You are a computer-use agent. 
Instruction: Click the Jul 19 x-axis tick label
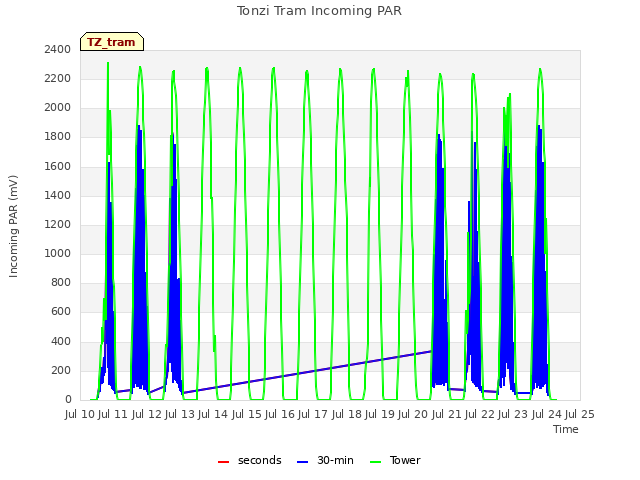coord(380,415)
